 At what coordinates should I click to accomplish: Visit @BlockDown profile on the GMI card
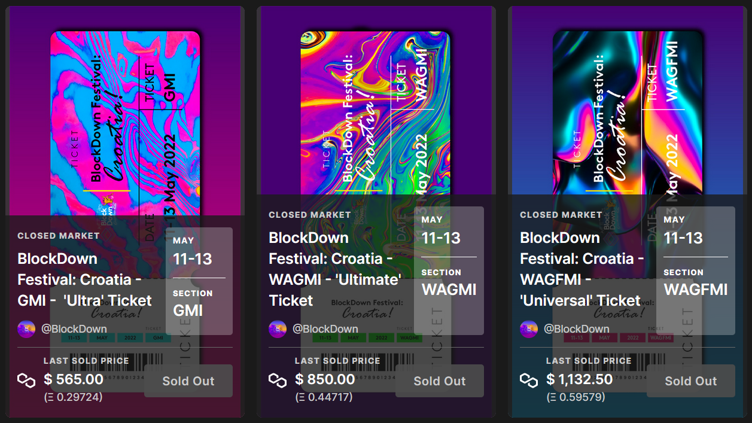(x=74, y=329)
